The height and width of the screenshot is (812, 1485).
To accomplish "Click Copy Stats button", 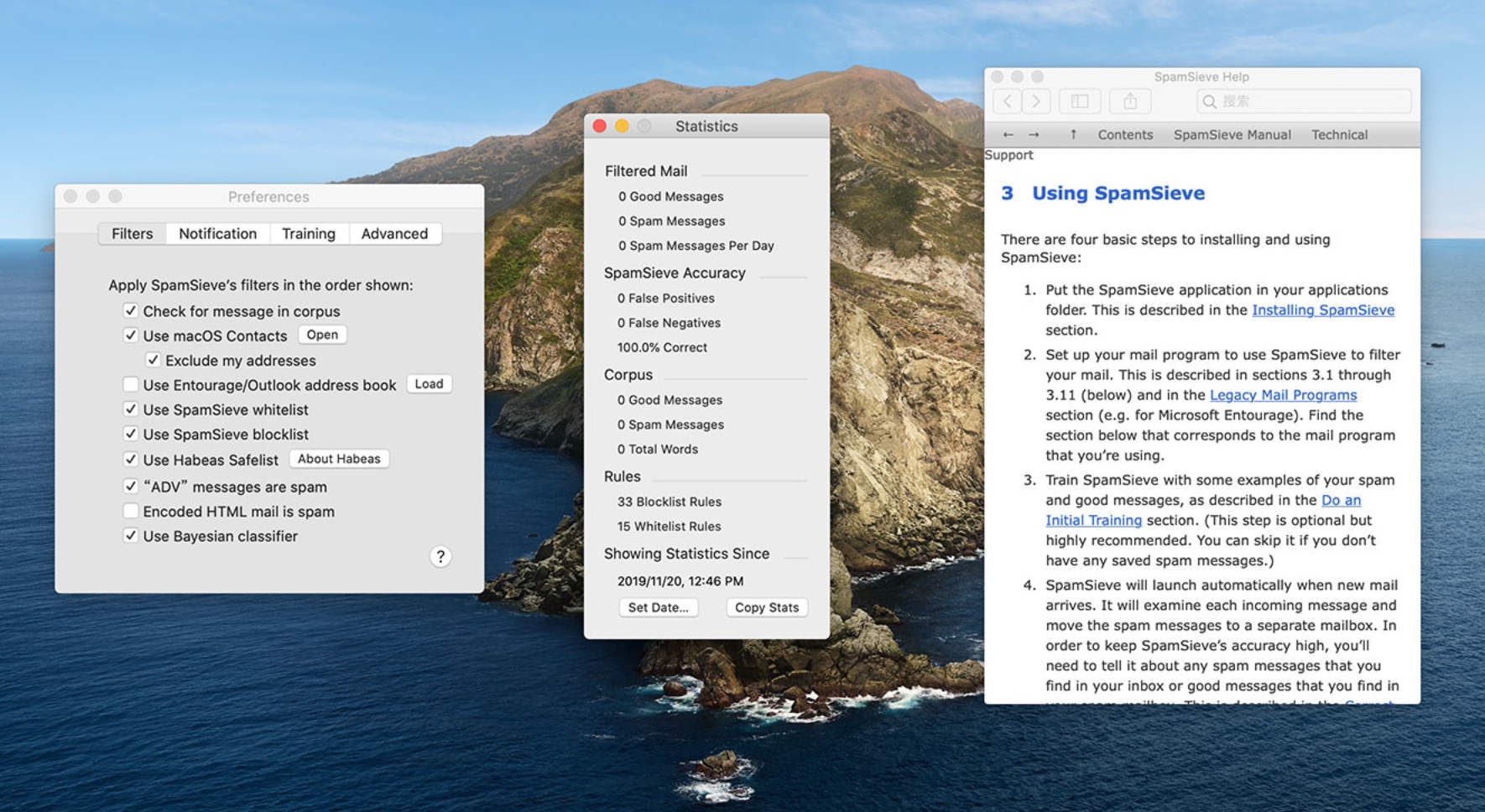I will (767, 607).
